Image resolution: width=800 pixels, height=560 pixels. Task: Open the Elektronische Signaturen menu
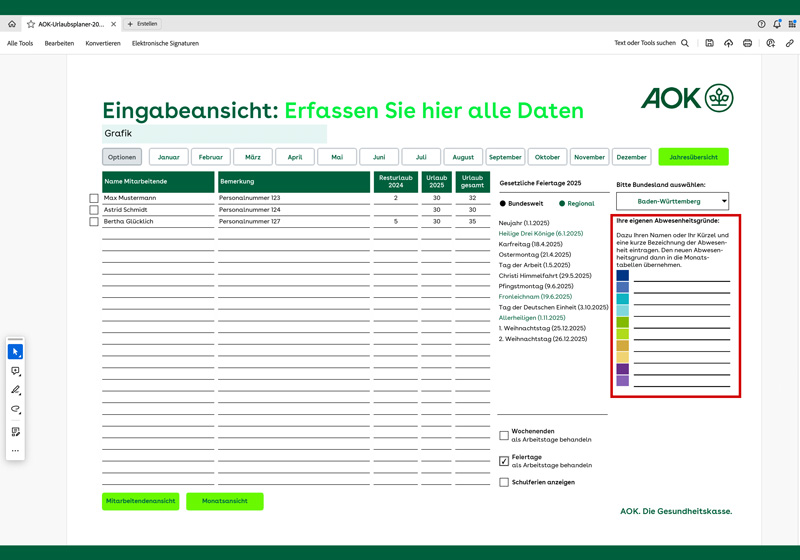pyautogui.click(x=165, y=43)
